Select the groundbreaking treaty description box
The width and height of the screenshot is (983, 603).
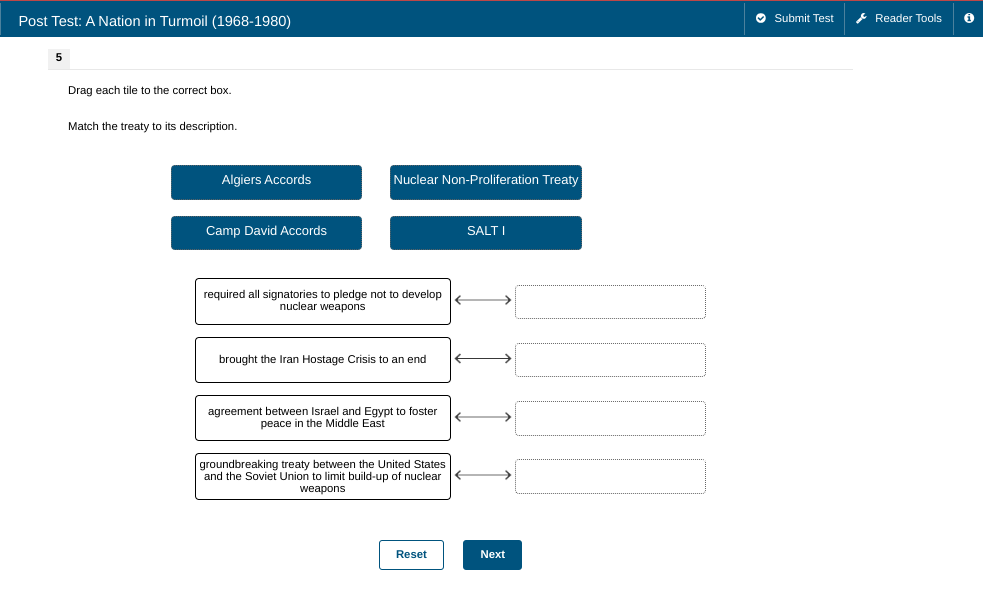click(x=322, y=476)
